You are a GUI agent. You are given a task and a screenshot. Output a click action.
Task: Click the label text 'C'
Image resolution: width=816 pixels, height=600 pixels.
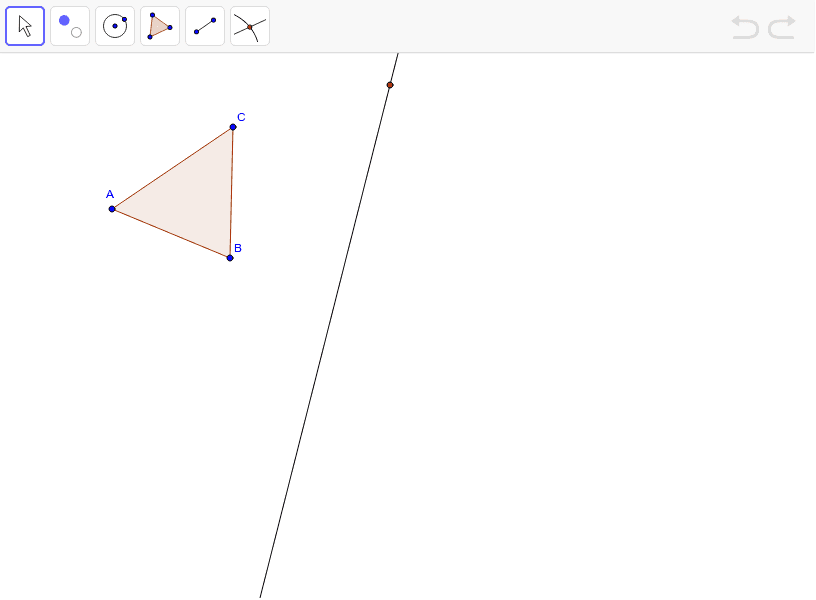pyautogui.click(x=241, y=117)
